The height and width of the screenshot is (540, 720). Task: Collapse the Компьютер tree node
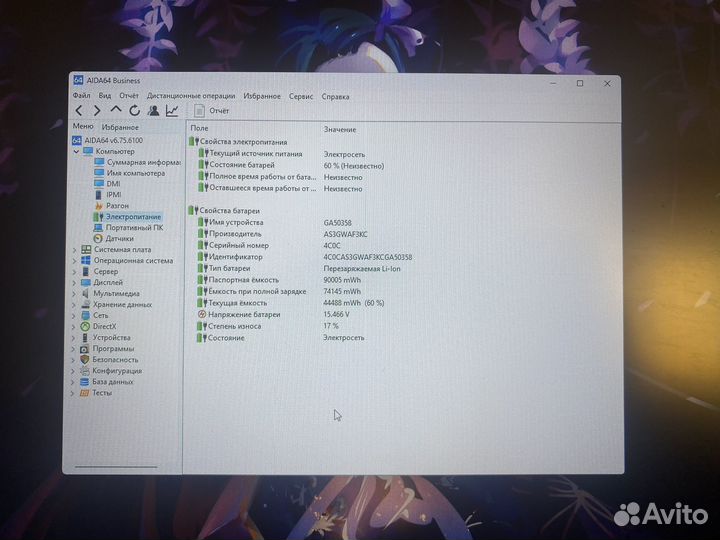coord(76,151)
